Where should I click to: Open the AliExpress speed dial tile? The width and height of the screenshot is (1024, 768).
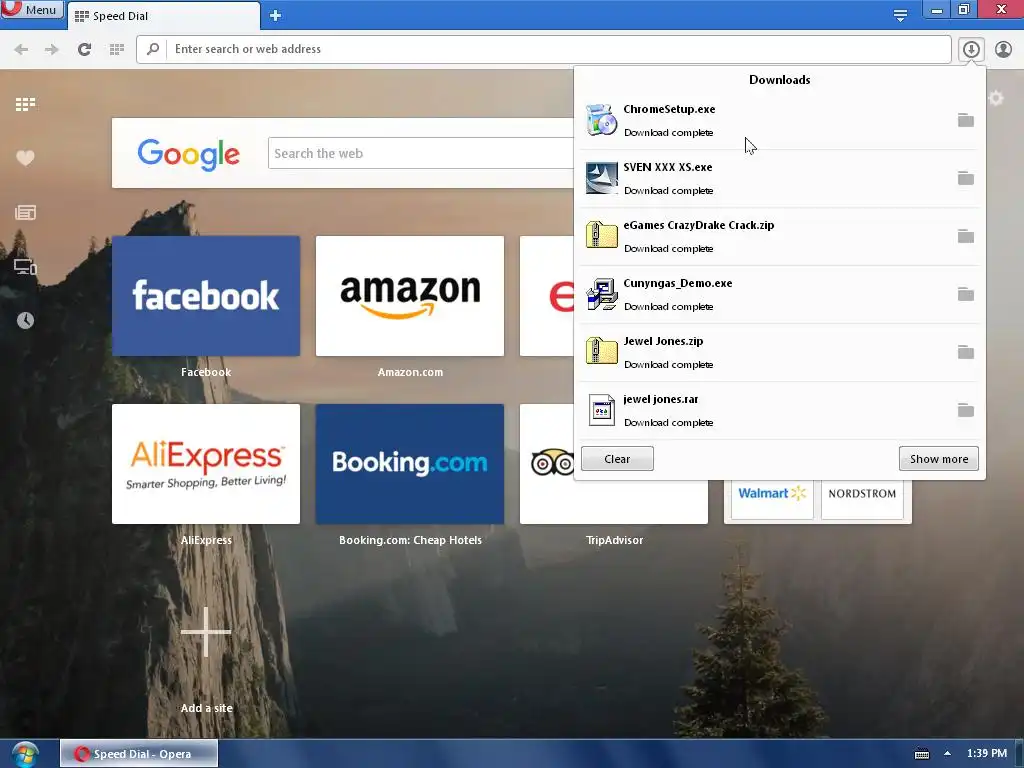pos(206,464)
